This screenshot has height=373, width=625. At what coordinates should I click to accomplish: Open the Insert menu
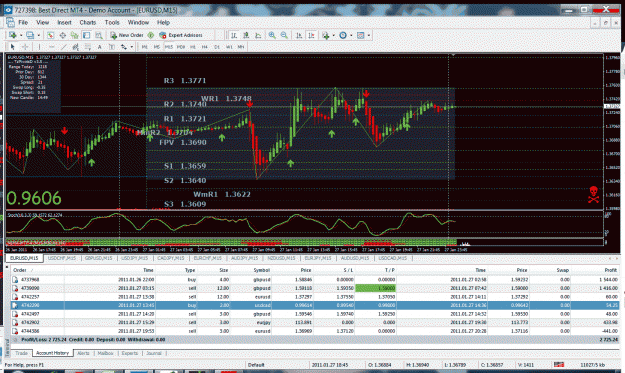point(64,22)
